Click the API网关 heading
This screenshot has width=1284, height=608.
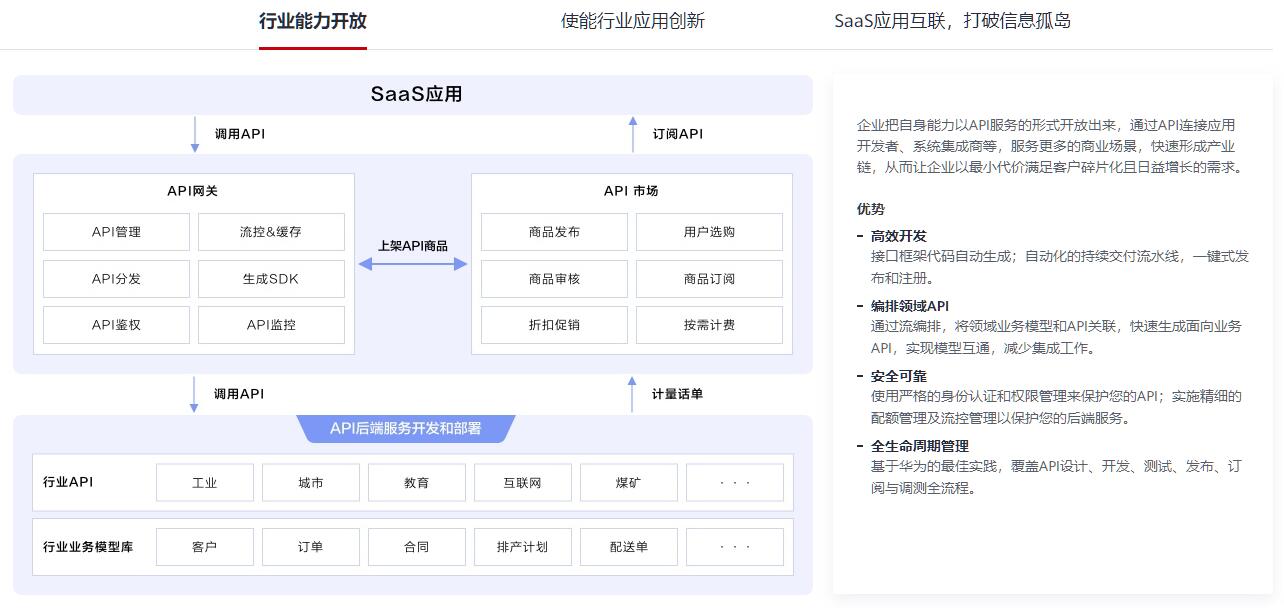coord(193,191)
